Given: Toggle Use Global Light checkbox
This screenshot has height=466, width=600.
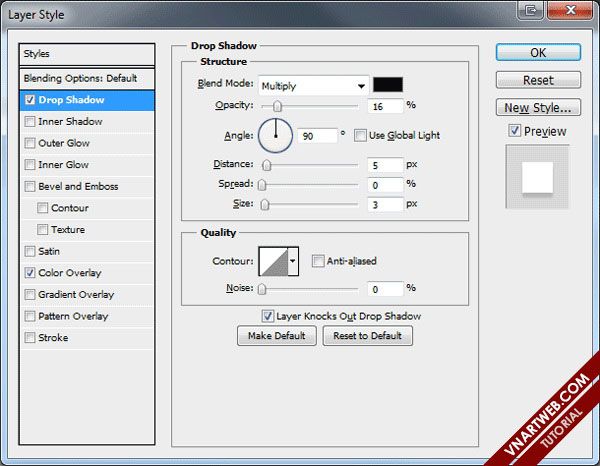Looking at the screenshot, I should coord(360,135).
